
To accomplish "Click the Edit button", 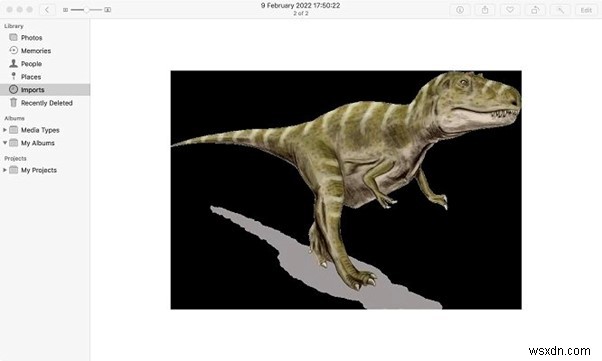I will pyautogui.click(x=586, y=10).
